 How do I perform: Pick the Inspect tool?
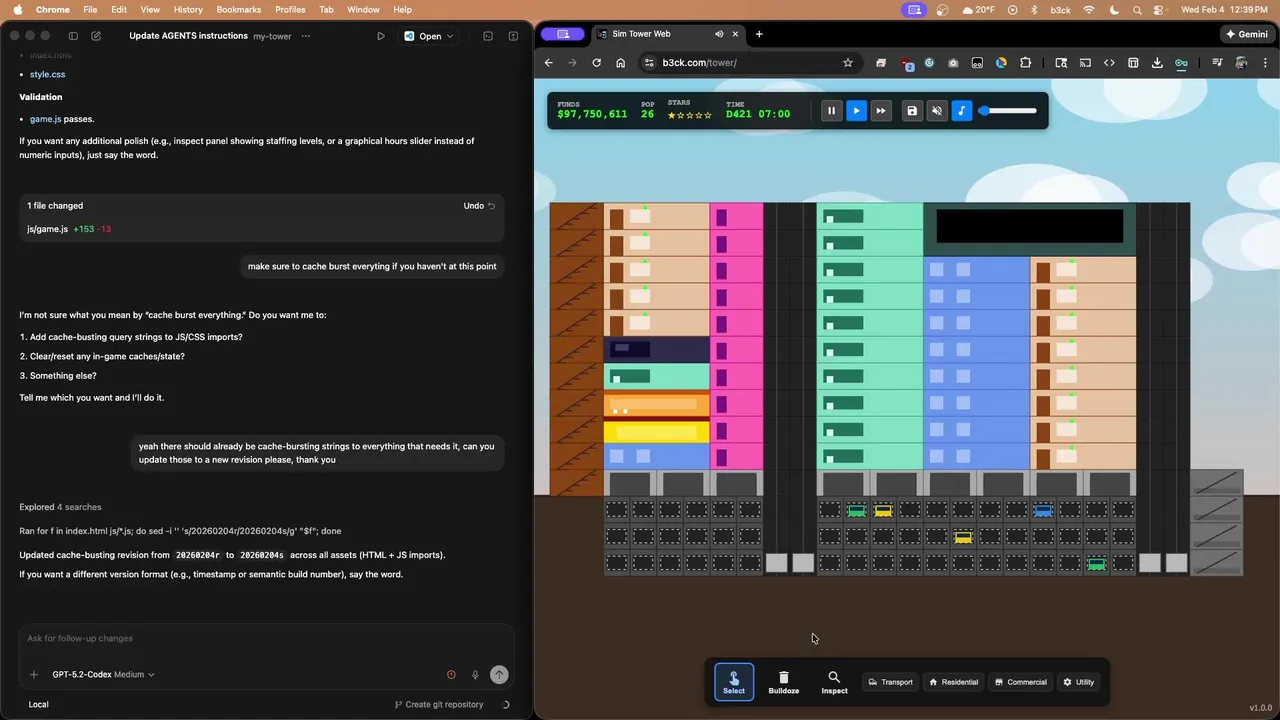[834, 682]
